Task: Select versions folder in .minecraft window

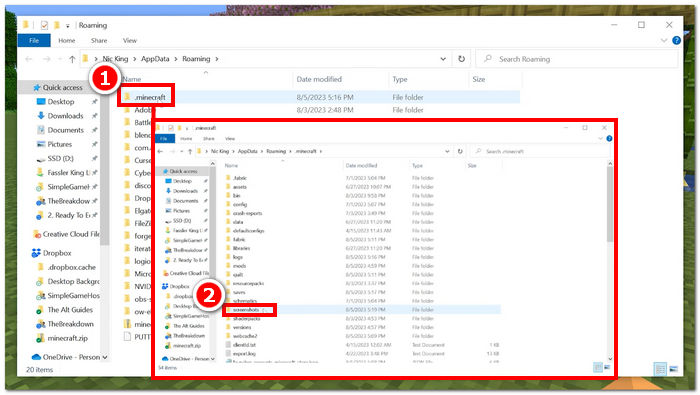Action: pyautogui.click(x=242, y=327)
